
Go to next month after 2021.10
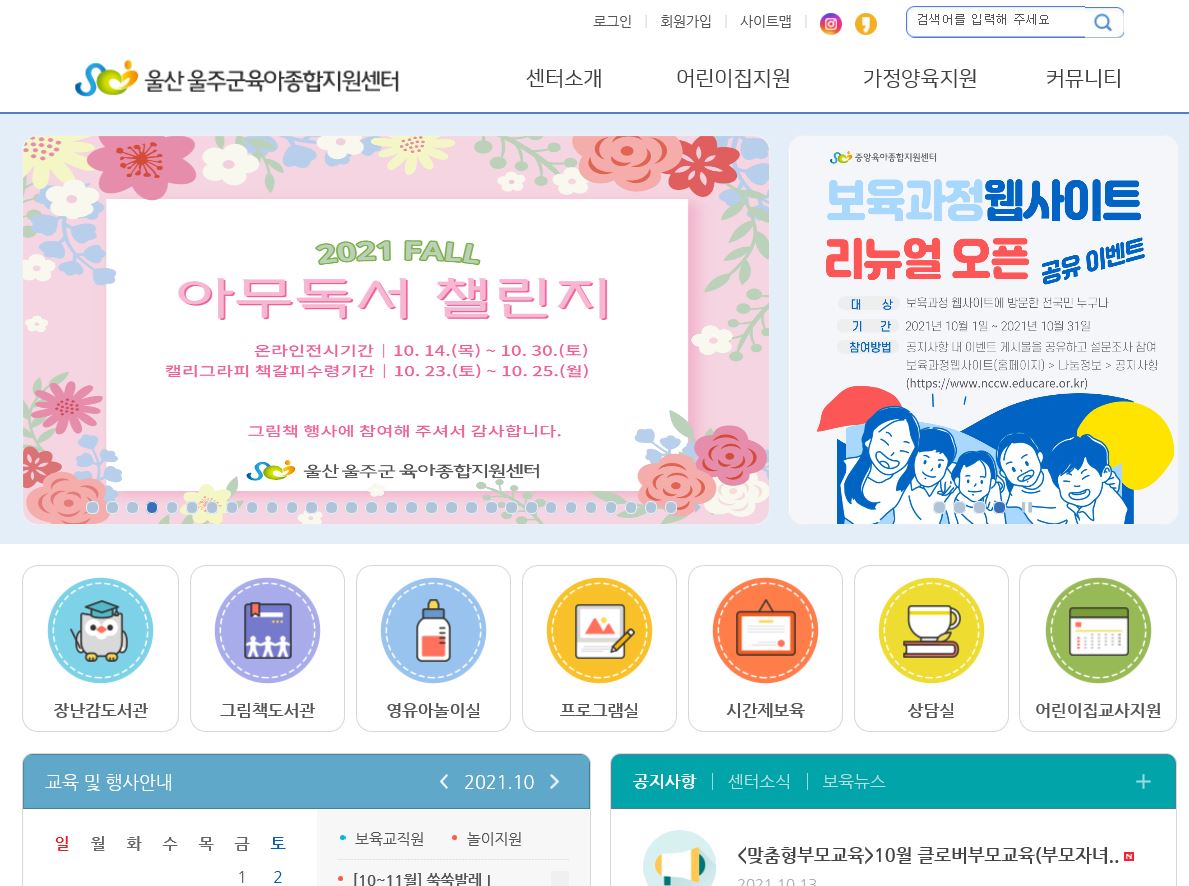click(554, 781)
